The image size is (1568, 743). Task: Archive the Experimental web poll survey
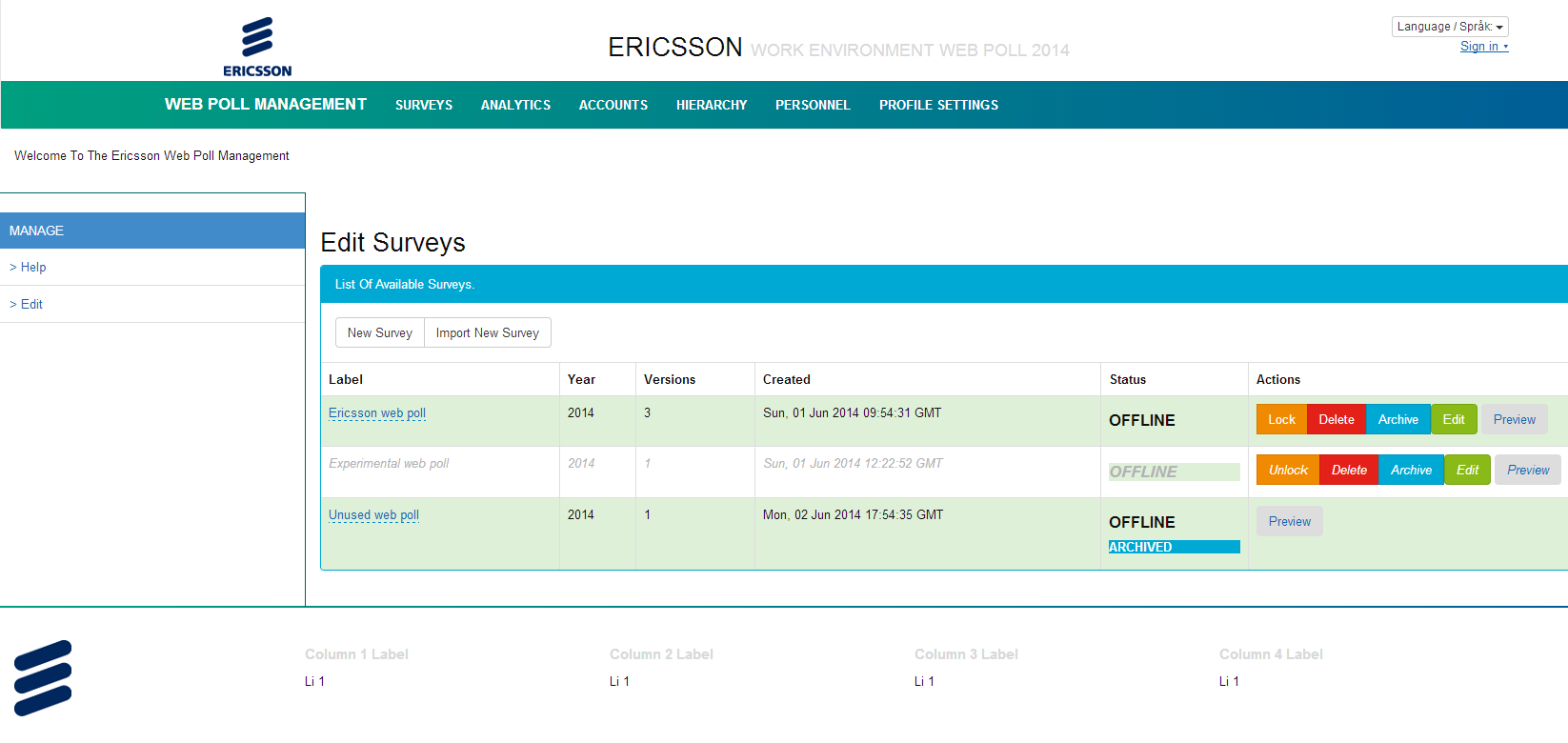(1412, 470)
